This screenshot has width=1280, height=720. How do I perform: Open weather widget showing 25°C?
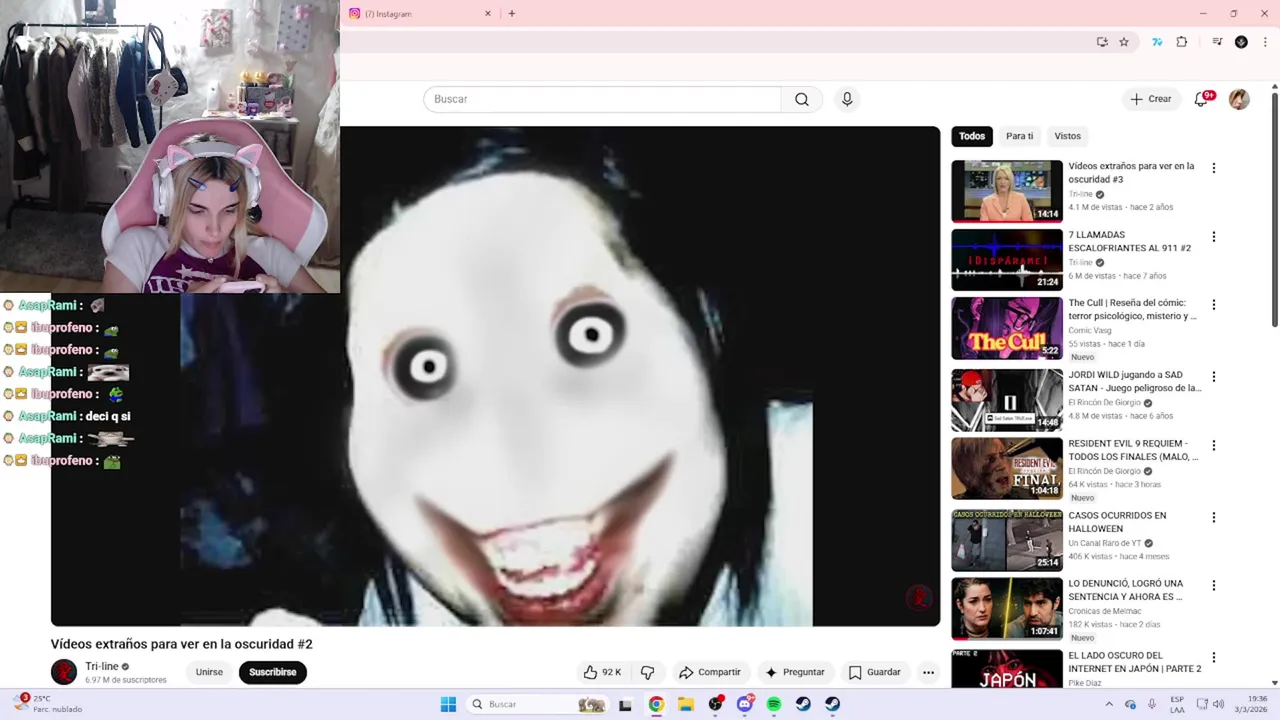[x=48, y=704]
